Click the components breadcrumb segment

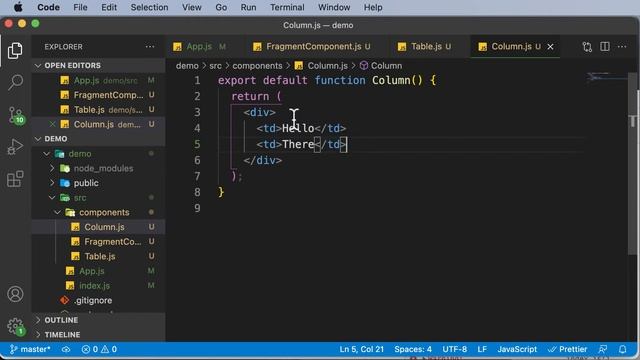pyautogui.click(x=257, y=66)
